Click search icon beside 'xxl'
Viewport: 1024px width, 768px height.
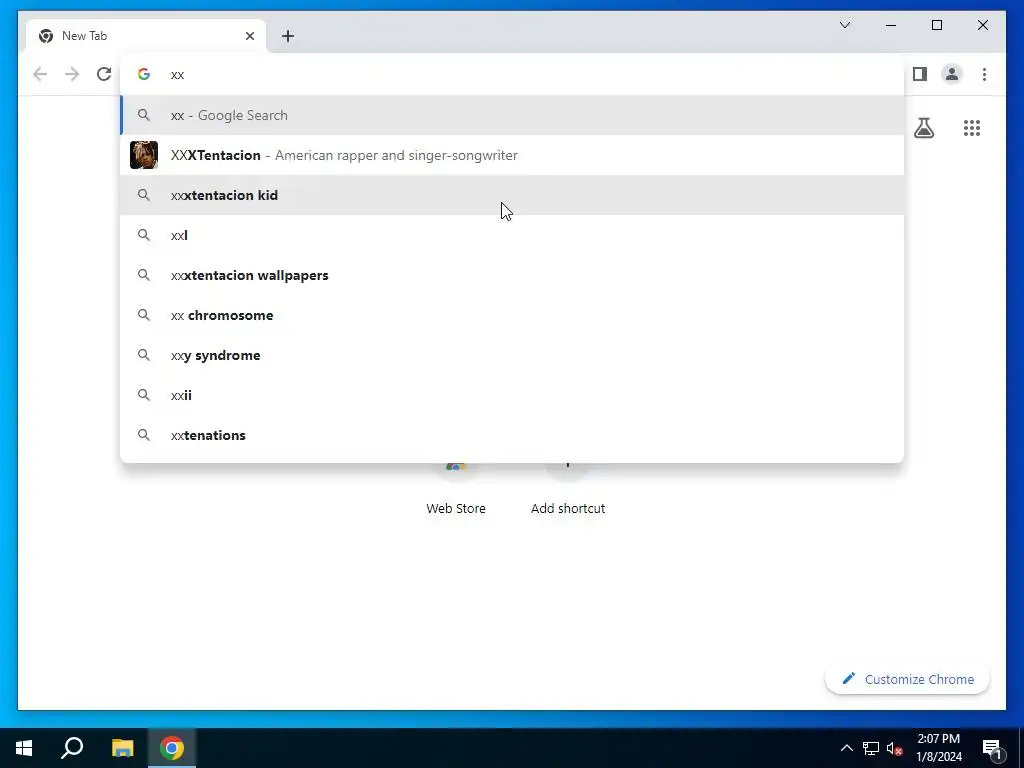coord(144,235)
